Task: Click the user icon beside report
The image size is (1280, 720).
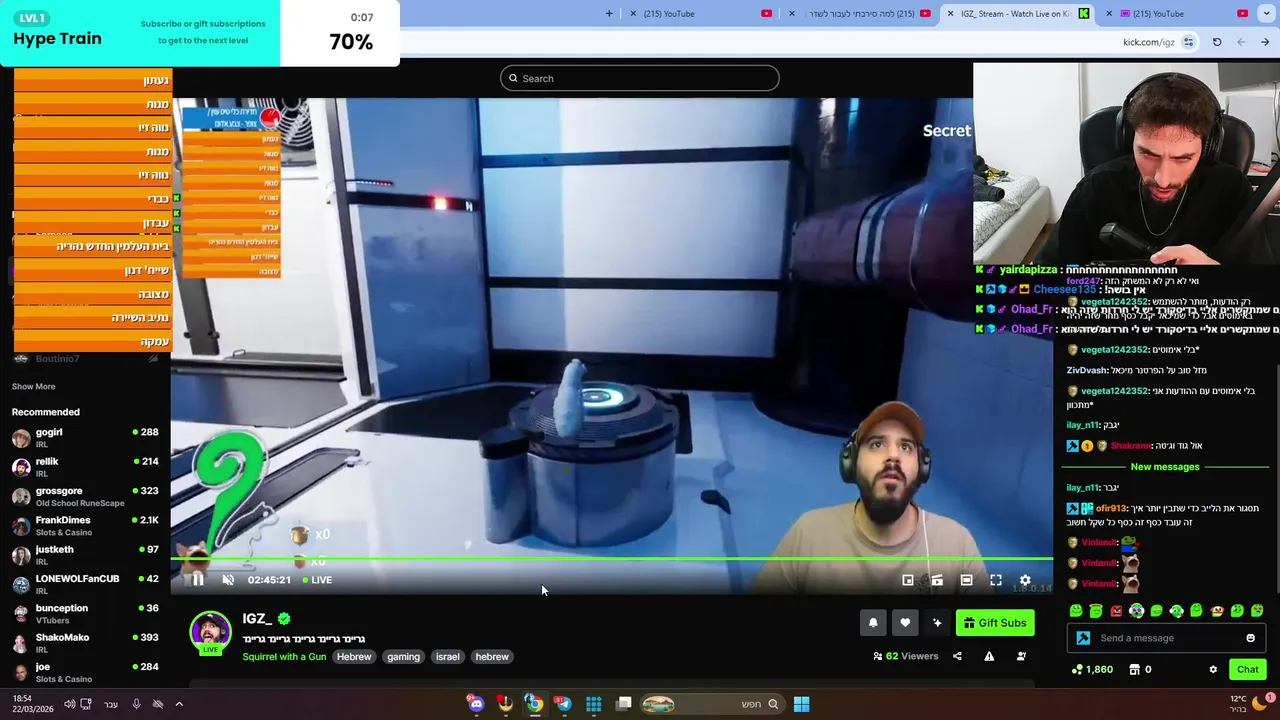Action: click(x=1021, y=656)
